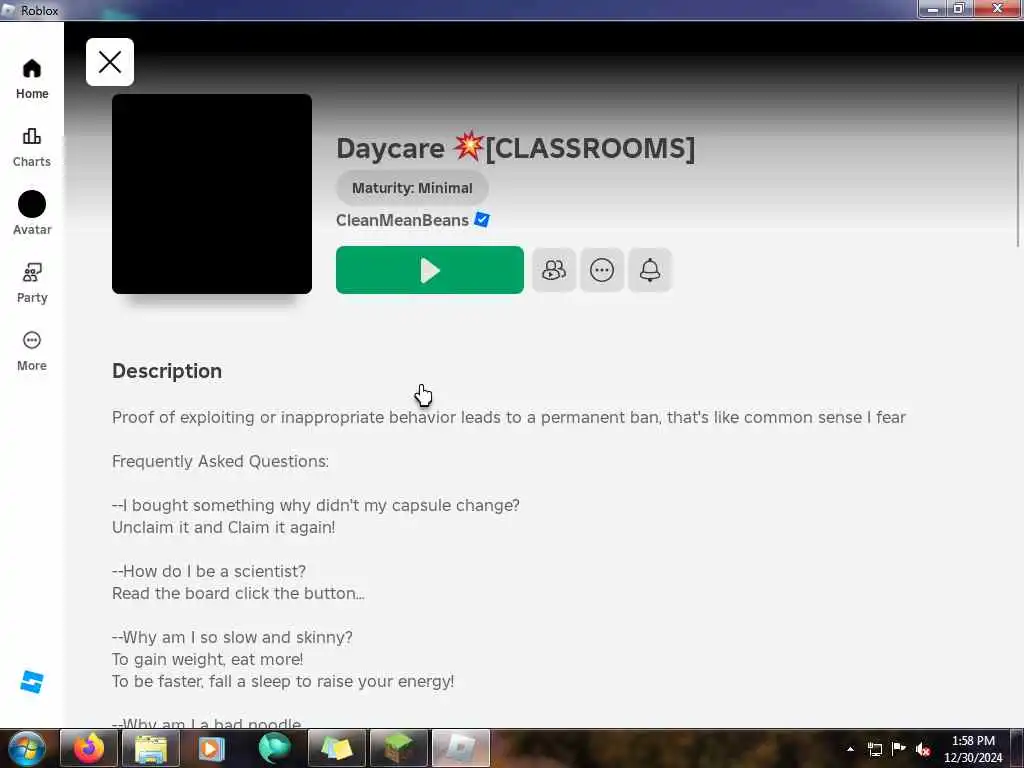Click the Description heading
1024x768 pixels.
click(x=167, y=371)
